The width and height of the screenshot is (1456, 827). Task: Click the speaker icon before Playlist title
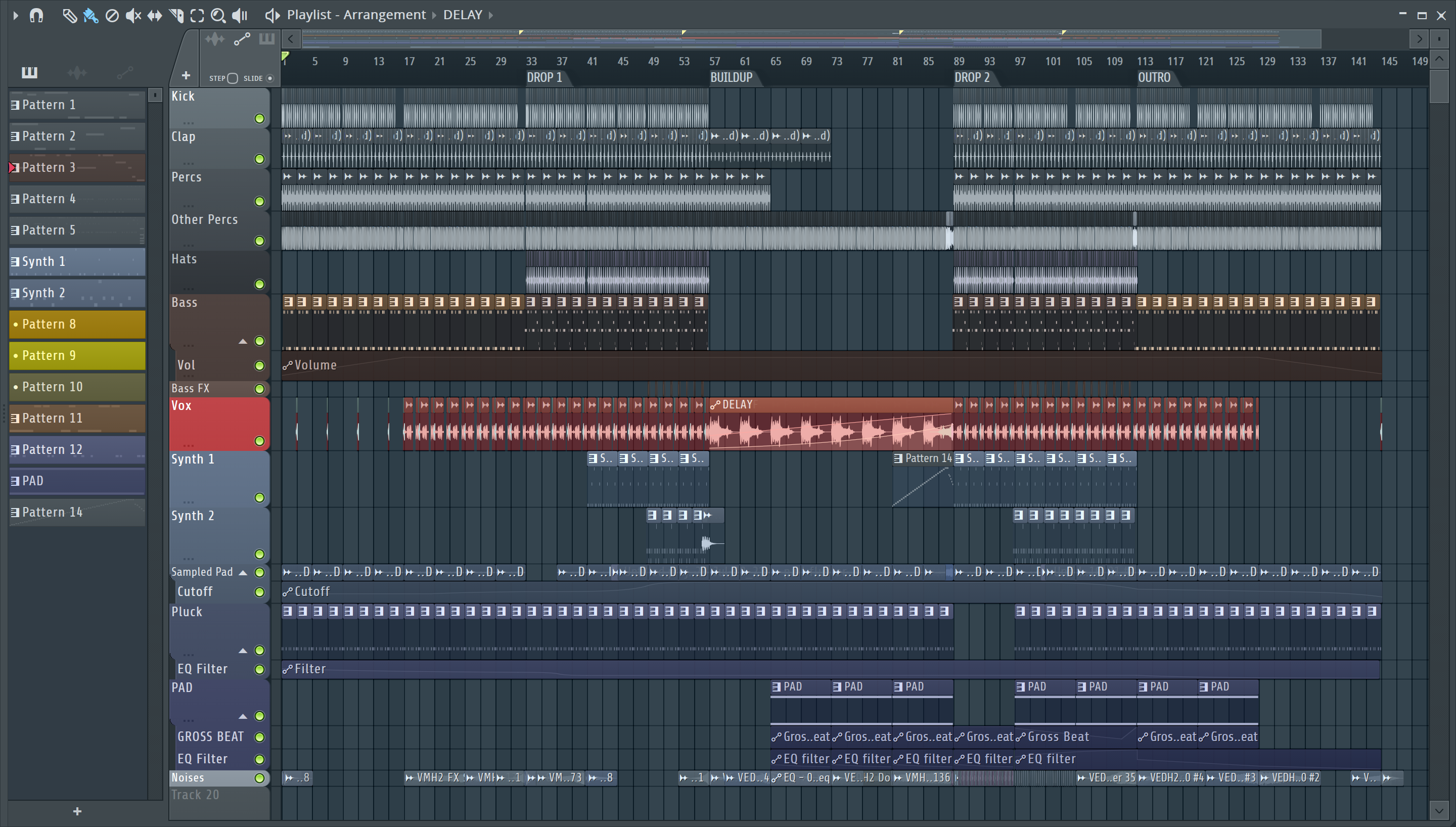coord(272,15)
